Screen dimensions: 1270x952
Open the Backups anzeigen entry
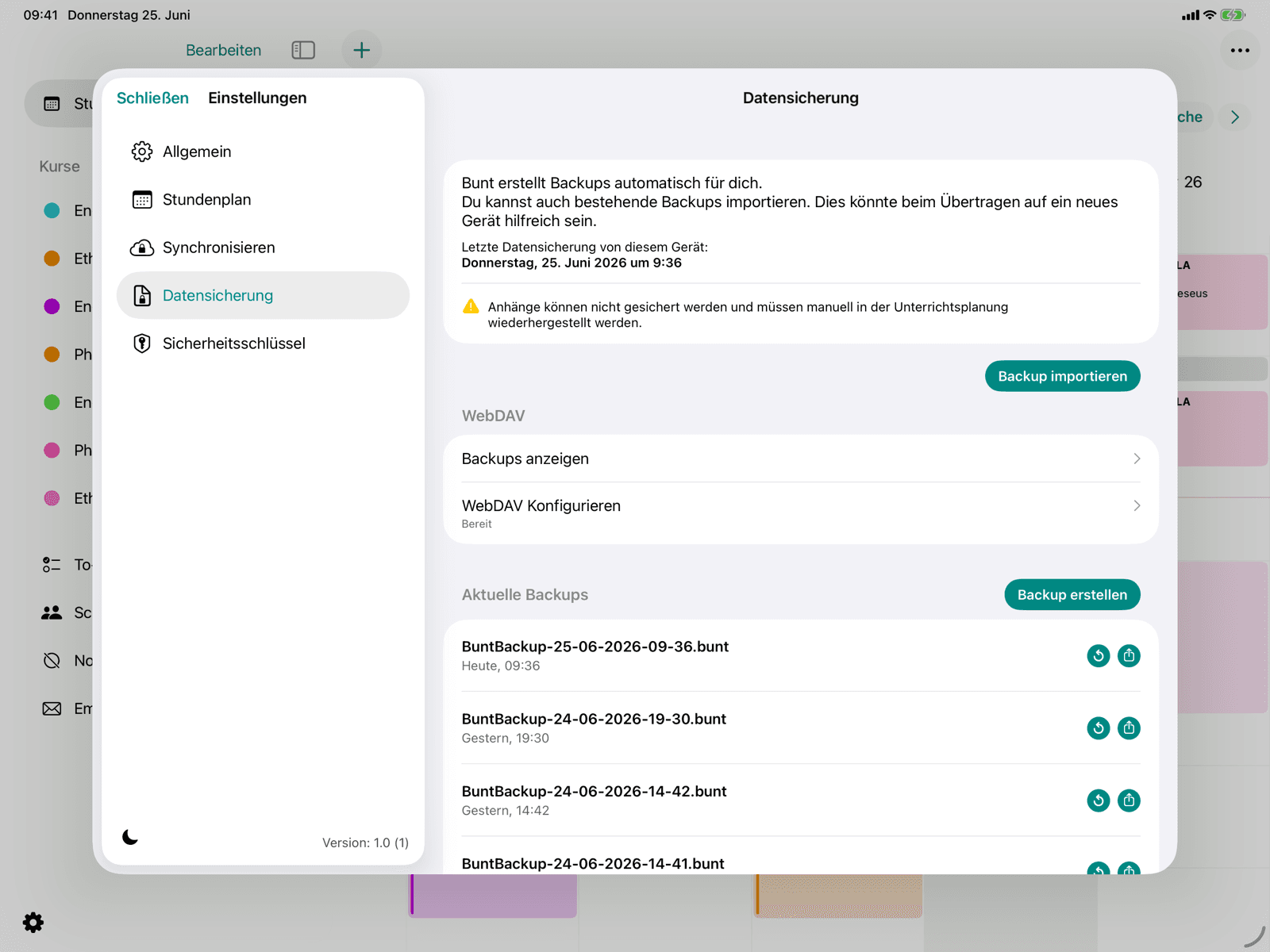tap(801, 459)
